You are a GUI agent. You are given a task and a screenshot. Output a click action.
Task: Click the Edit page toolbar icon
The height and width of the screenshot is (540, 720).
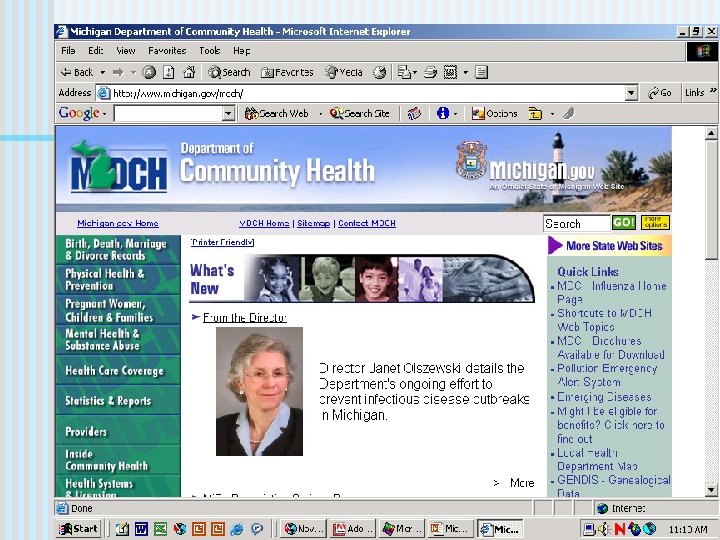pyautogui.click(x=450, y=72)
